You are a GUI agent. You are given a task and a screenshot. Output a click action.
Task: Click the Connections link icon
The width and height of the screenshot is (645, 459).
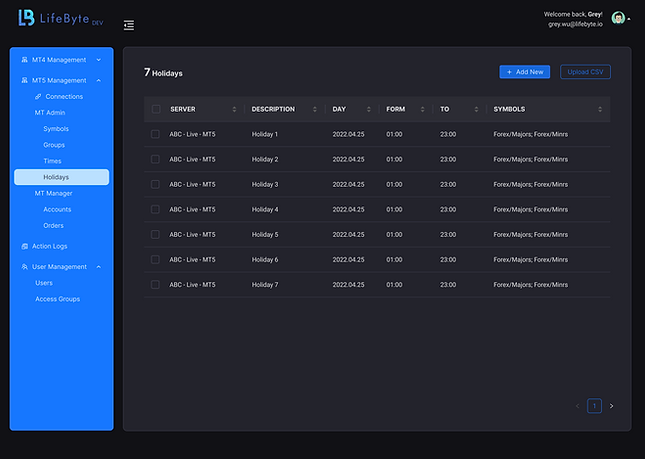pos(38,97)
